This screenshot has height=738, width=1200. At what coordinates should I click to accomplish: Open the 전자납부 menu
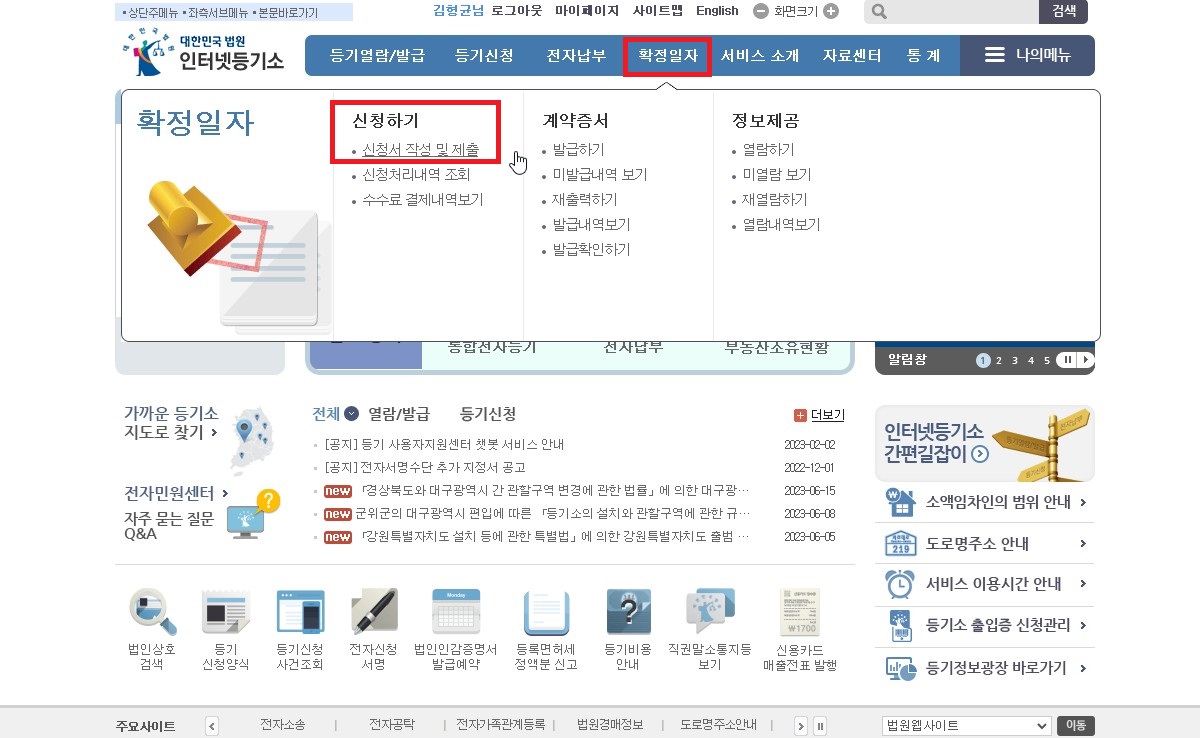click(x=576, y=55)
